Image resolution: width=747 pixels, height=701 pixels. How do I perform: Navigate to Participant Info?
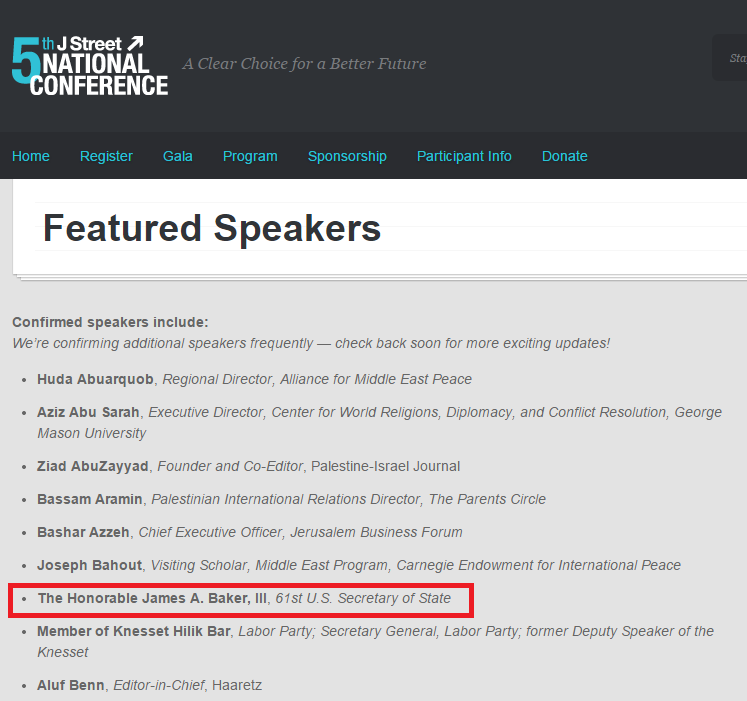pos(464,156)
